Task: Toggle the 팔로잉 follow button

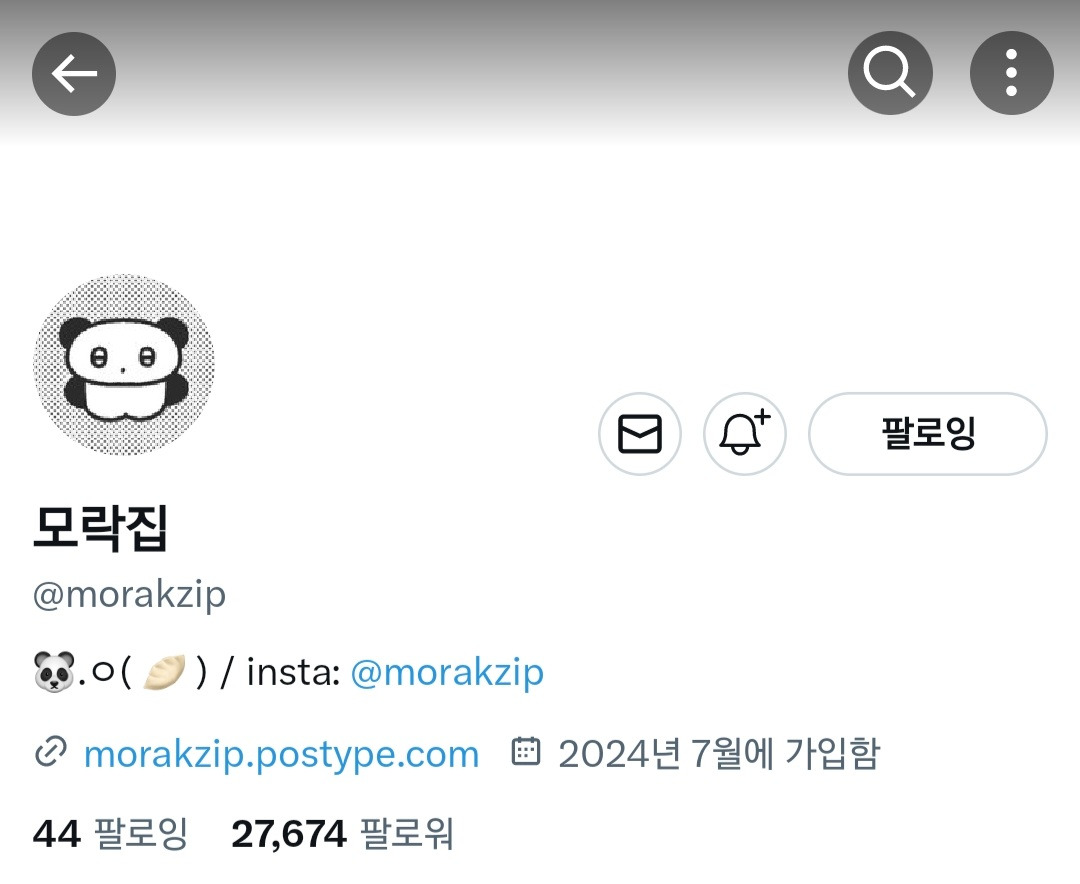Action: [x=928, y=433]
